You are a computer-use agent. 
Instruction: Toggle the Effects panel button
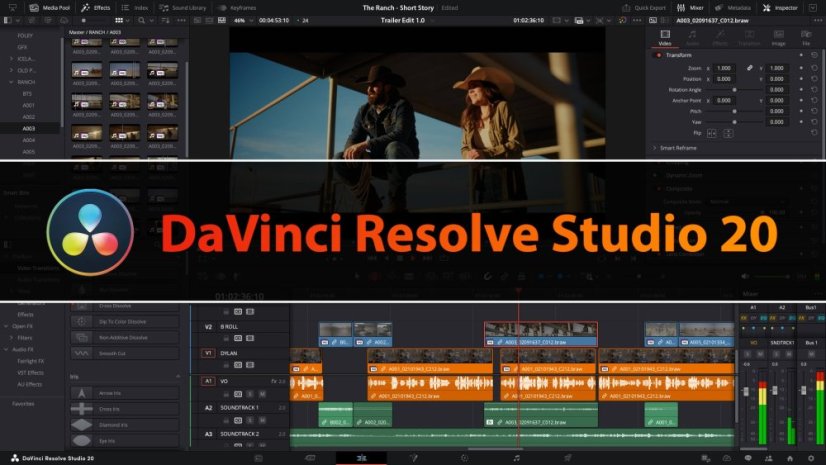[95, 7]
